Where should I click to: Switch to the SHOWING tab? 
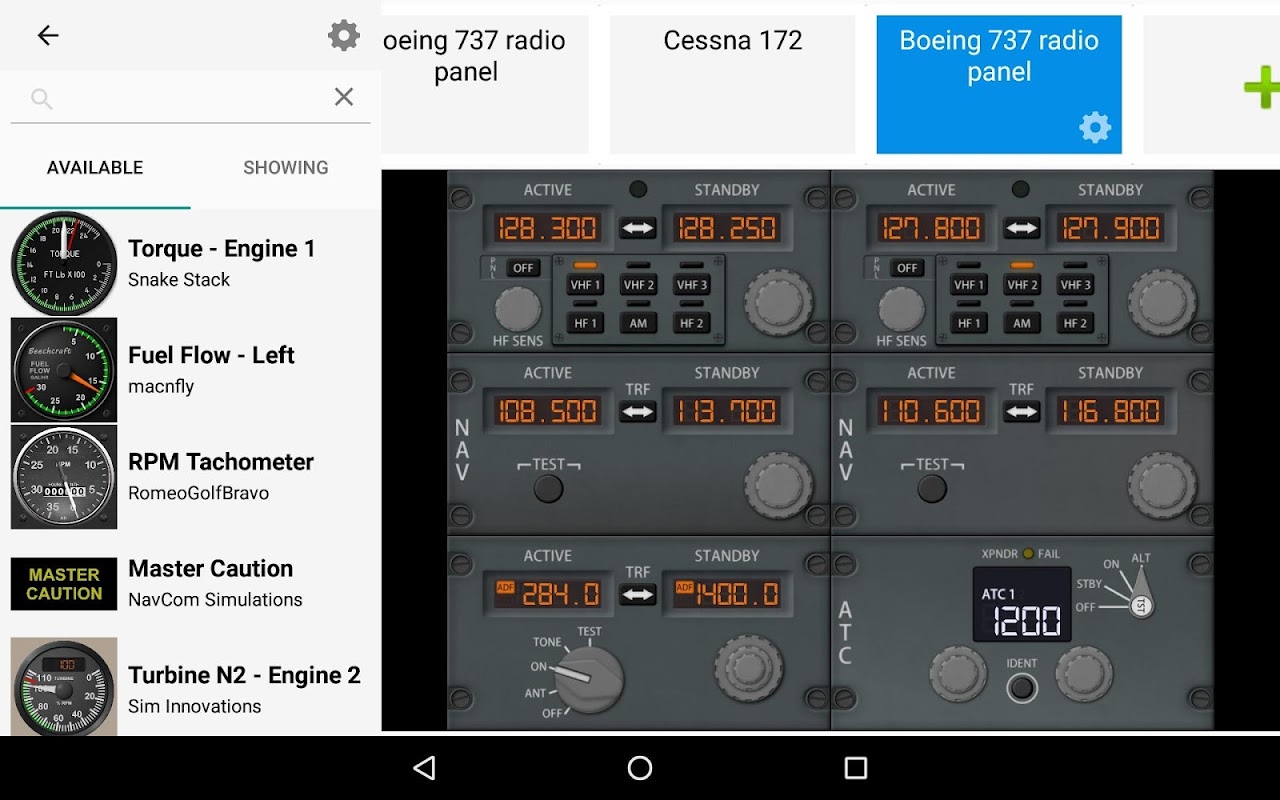(286, 167)
